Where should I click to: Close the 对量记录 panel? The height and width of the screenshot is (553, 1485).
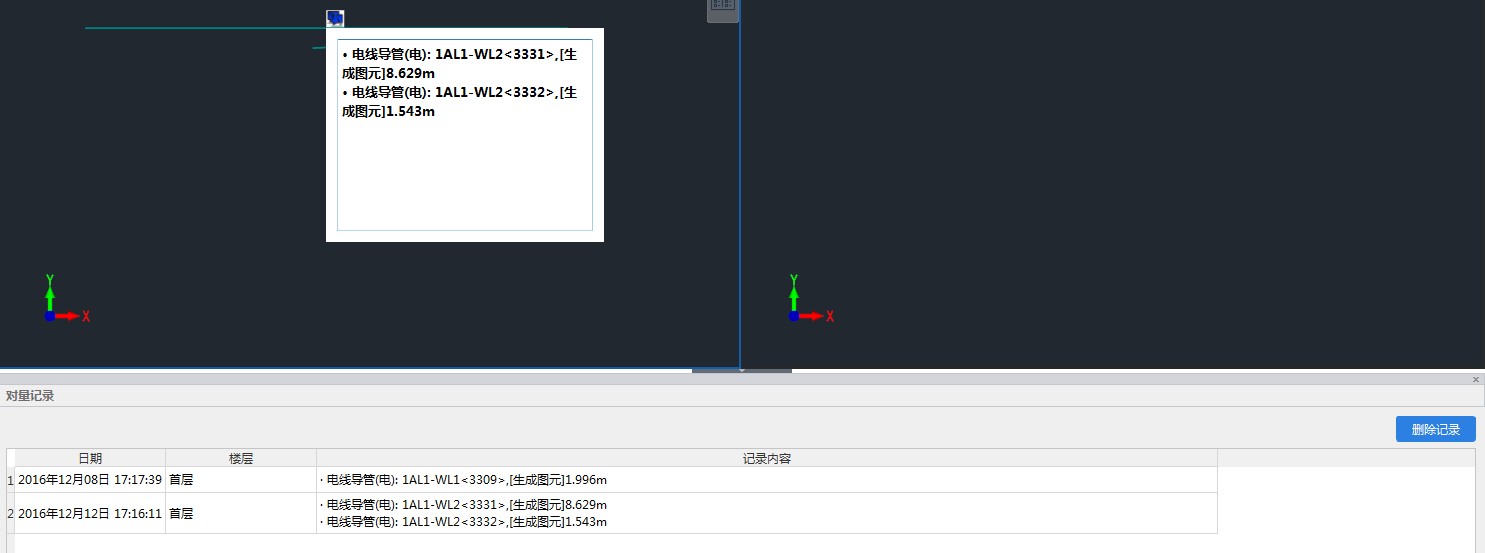[1475, 380]
